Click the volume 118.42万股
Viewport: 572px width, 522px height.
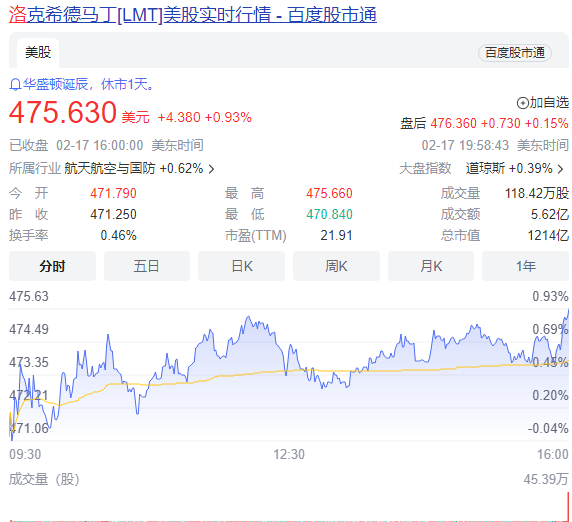point(537,193)
